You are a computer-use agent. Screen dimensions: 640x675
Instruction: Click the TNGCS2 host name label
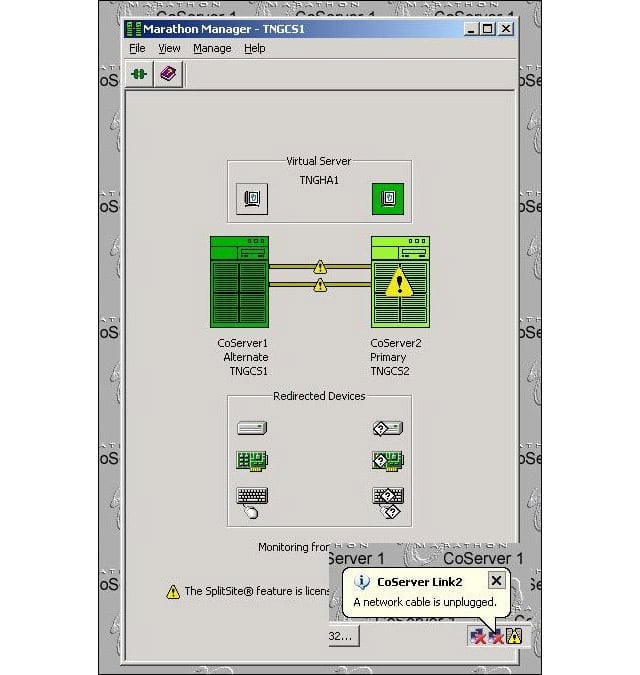coord(390,371)
